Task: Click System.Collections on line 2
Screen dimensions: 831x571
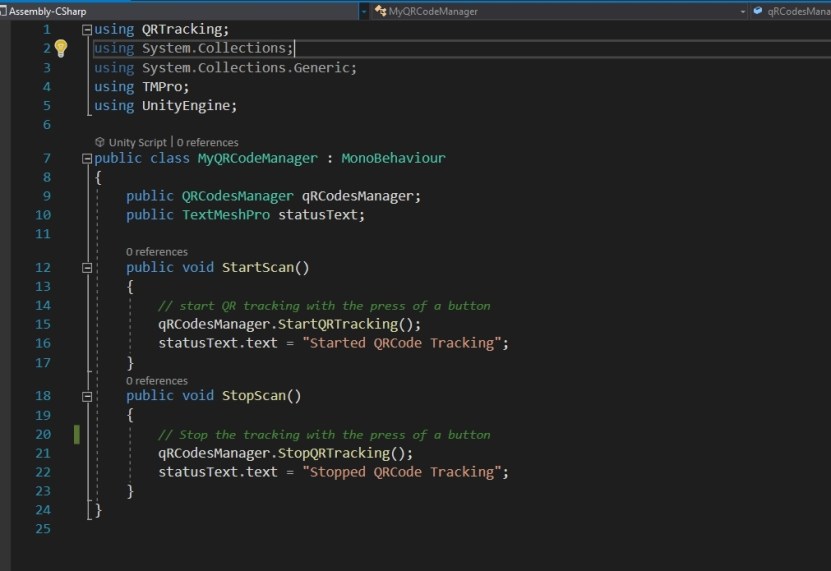Action: pos(214,48)
